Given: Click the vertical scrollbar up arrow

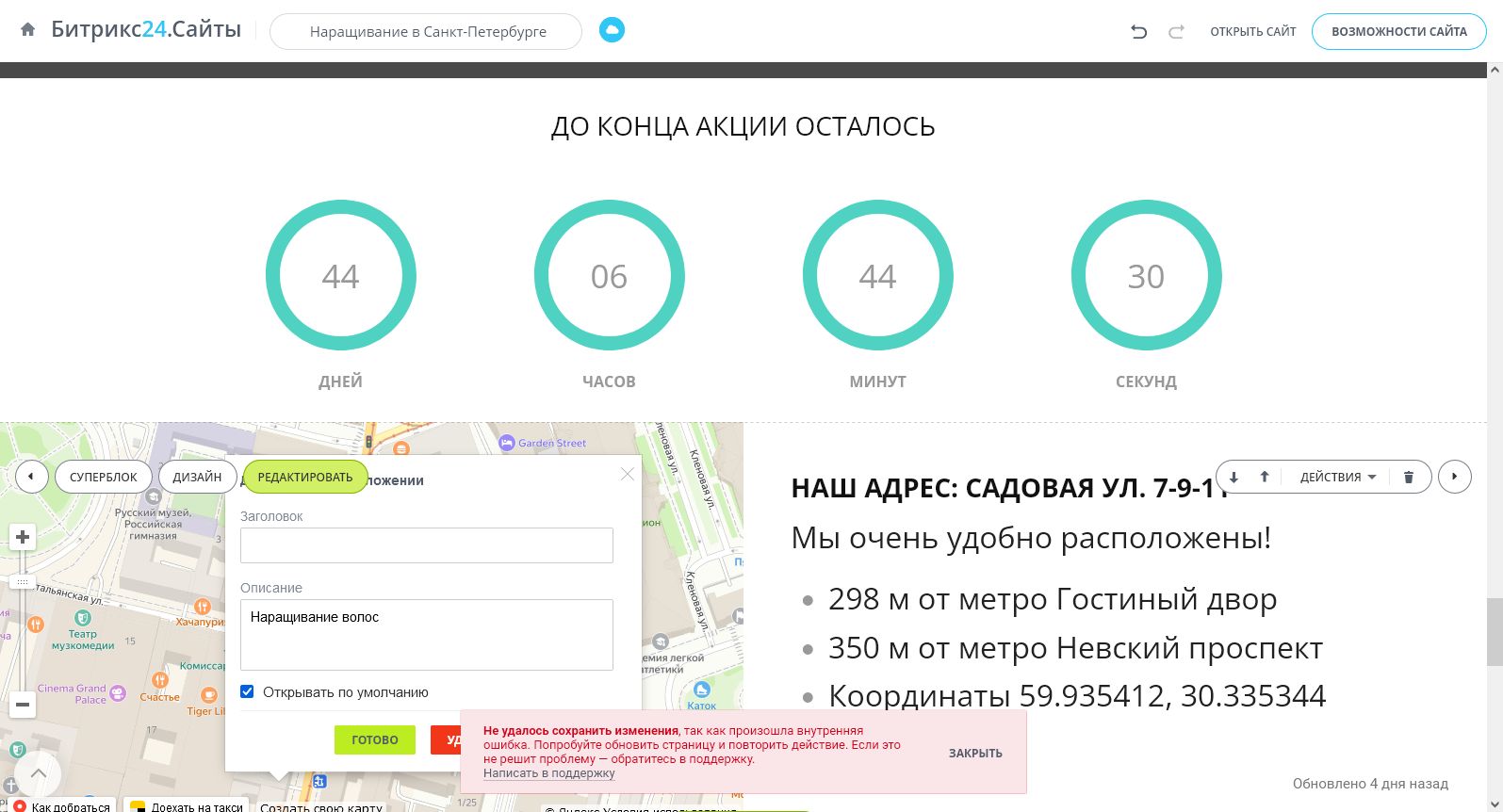Looking at the screenshot, I should 1495,70.
